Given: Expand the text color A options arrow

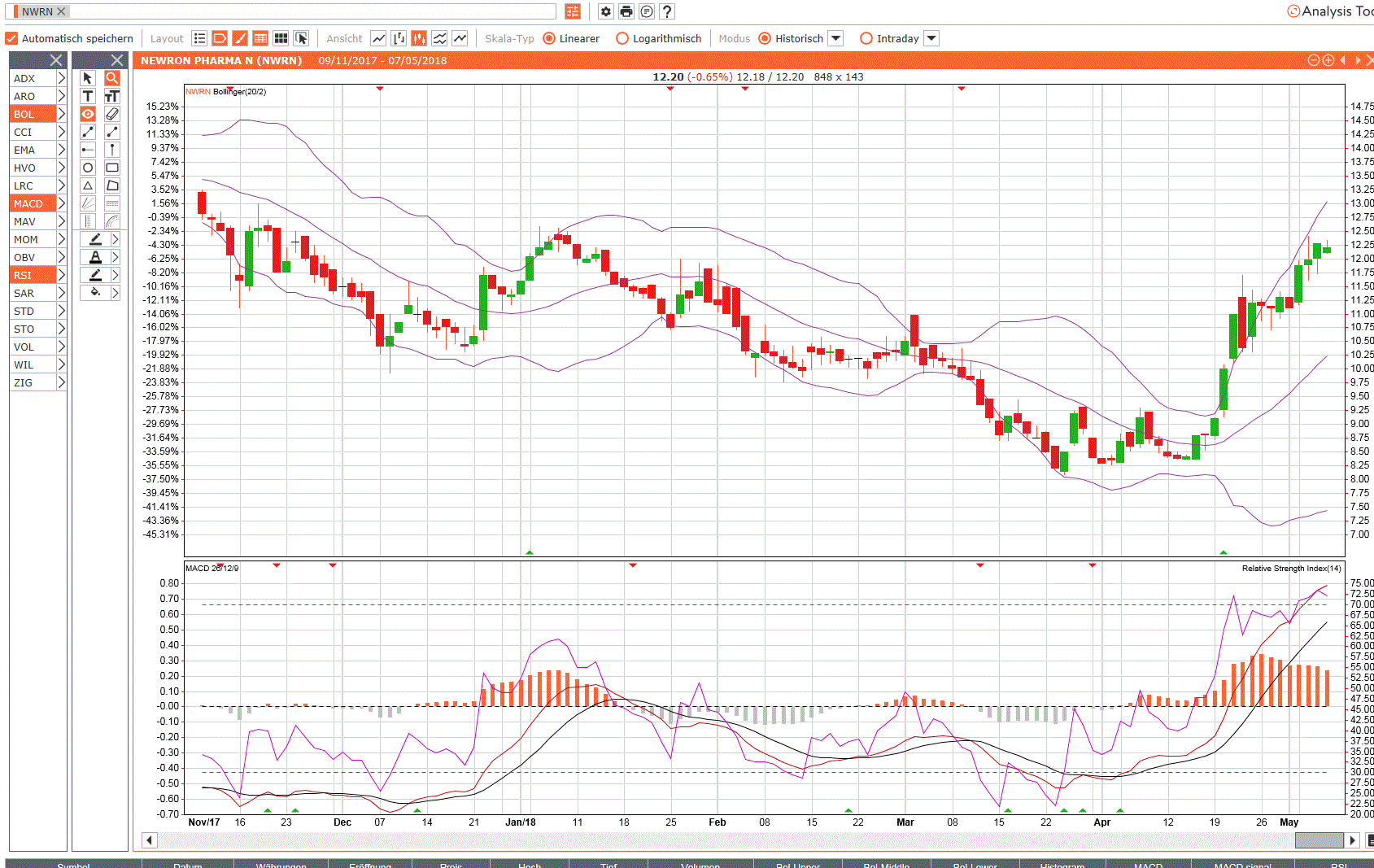Looking at the screenshot, I should click(116, 257).
